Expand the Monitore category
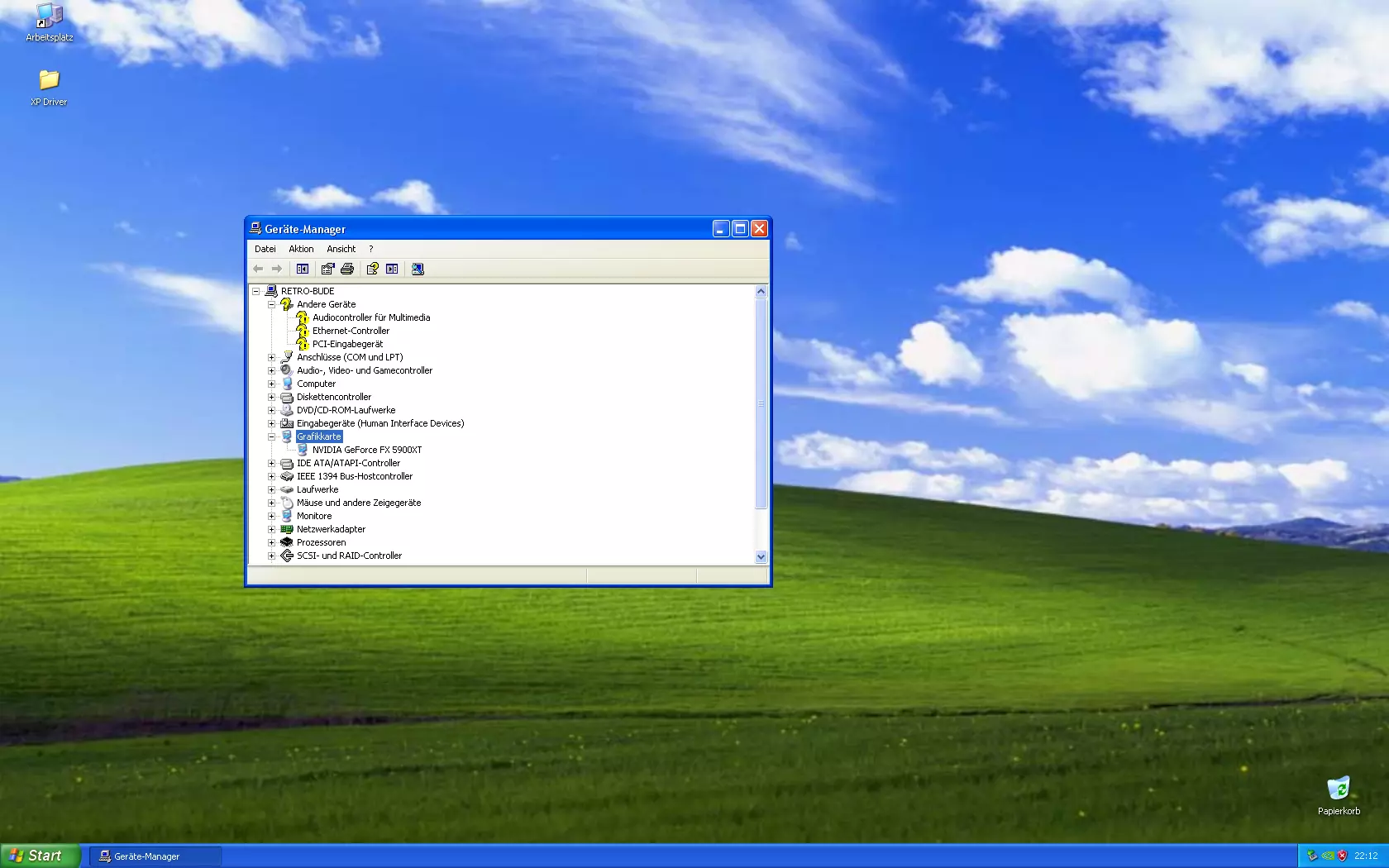Screen dimensions: 1389x868 click(271, 516)
